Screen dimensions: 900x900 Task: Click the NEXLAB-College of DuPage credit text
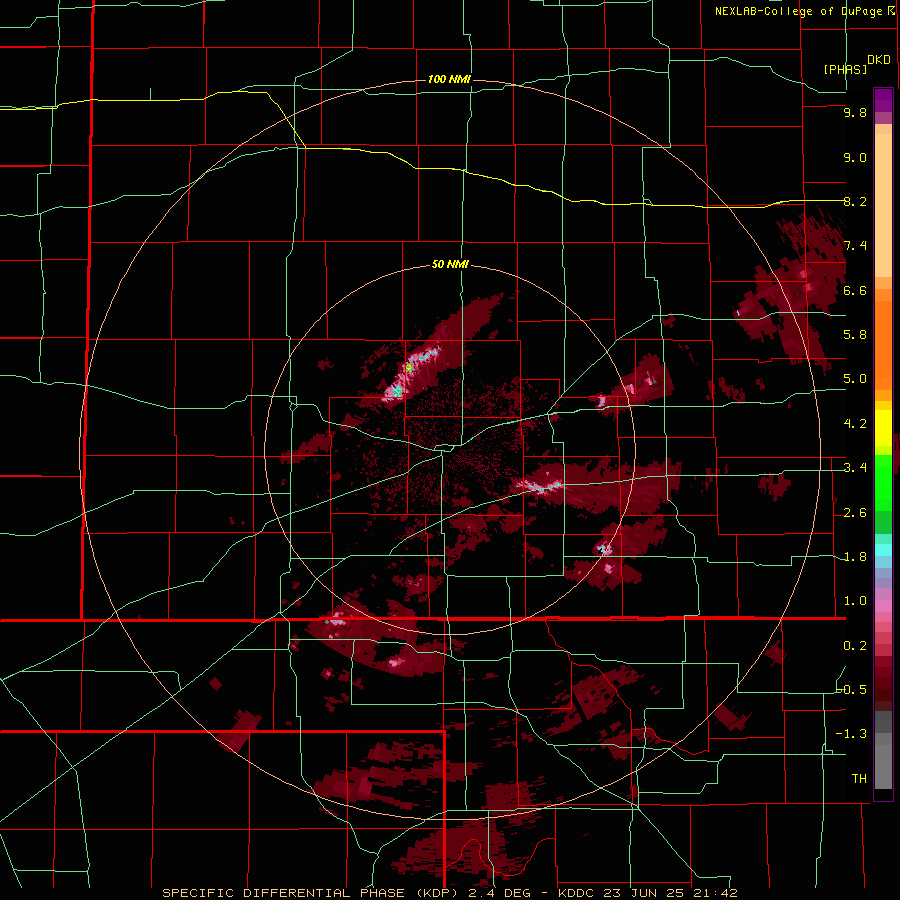click(x=804, y=11)
